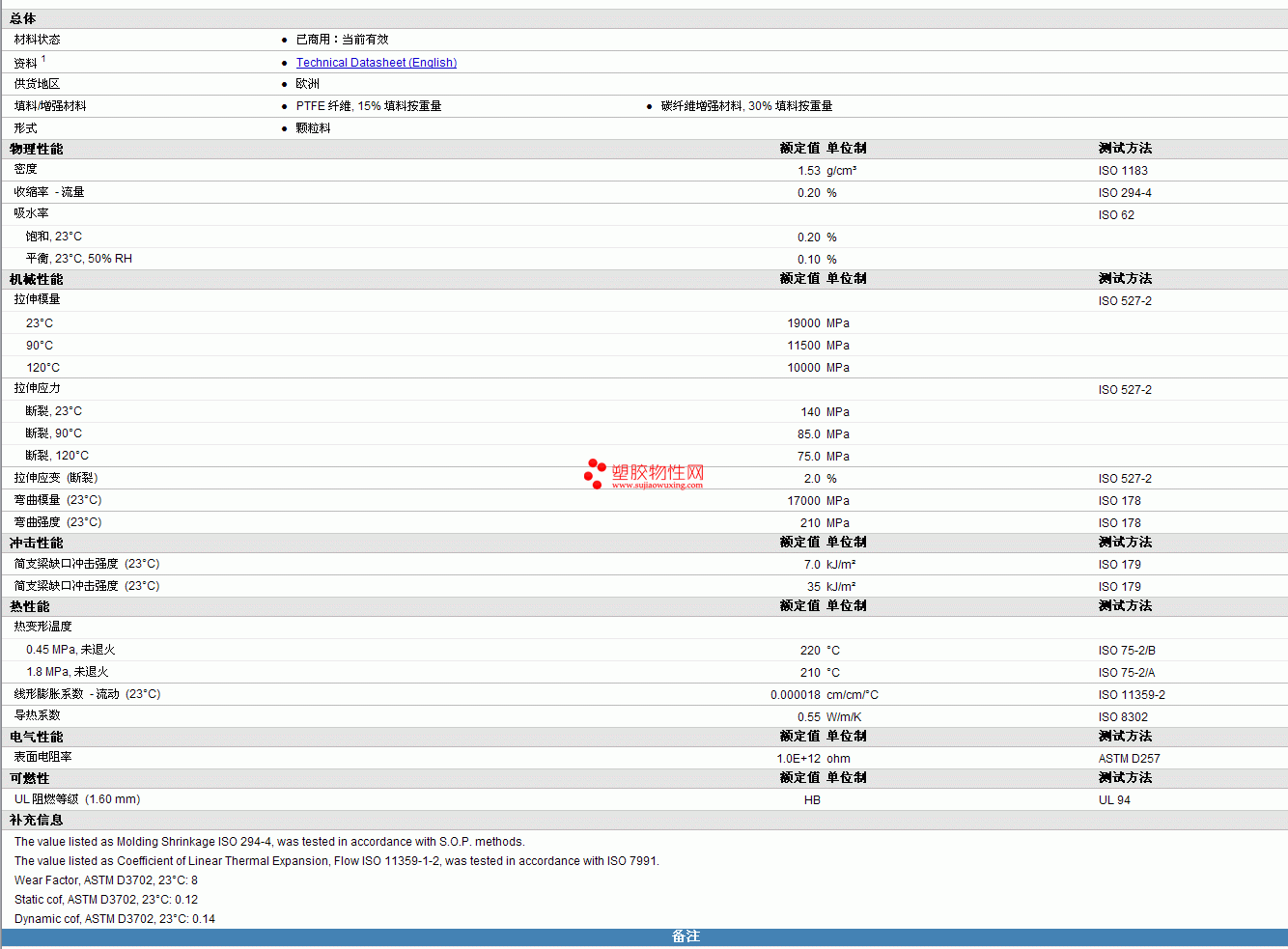Click the 热性能 section header
Screen dimensions: 1288x949
click(x=30, y=606)
